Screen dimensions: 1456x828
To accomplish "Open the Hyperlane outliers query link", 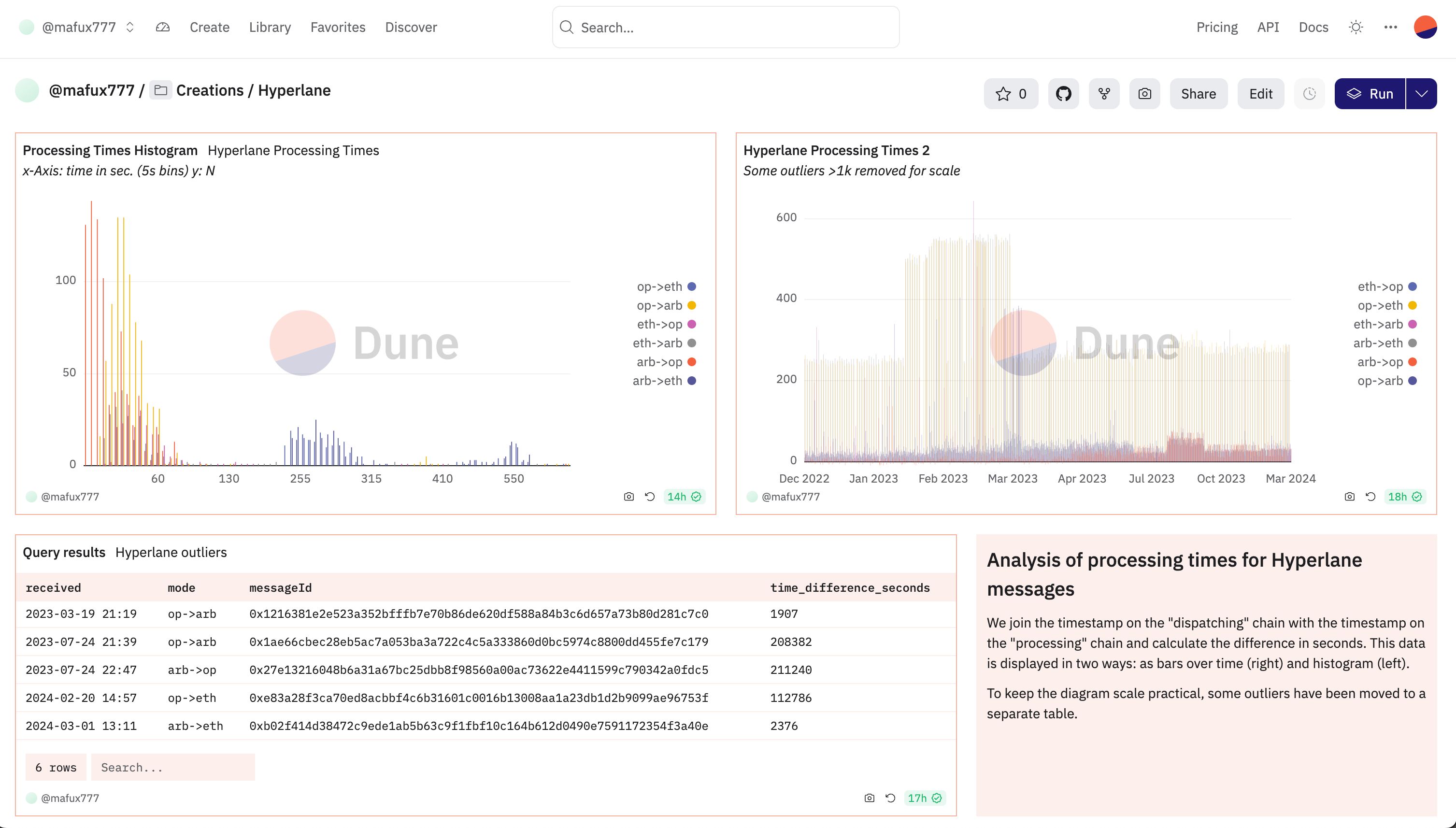I will 171,553.
